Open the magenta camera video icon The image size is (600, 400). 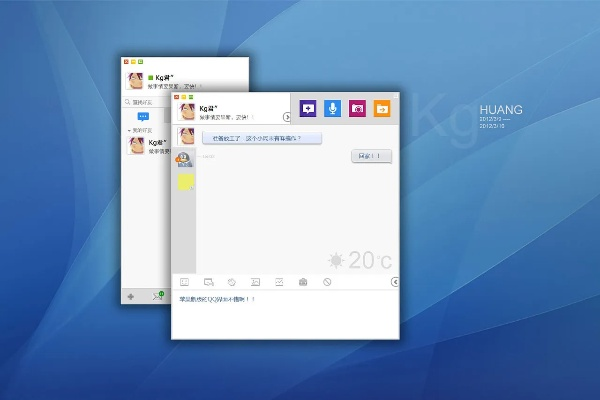pyautogui.click(x=358, y=108)
